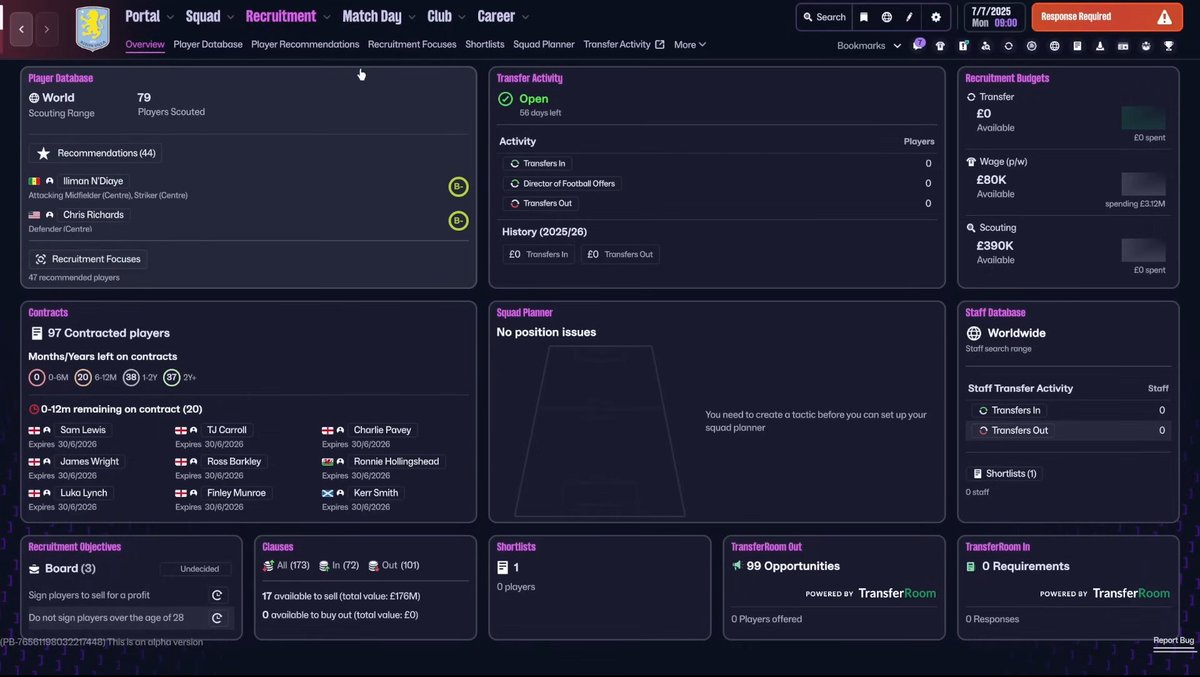
Task: Expand the Portal menu chevron
Action: click(x=170, y=17)
